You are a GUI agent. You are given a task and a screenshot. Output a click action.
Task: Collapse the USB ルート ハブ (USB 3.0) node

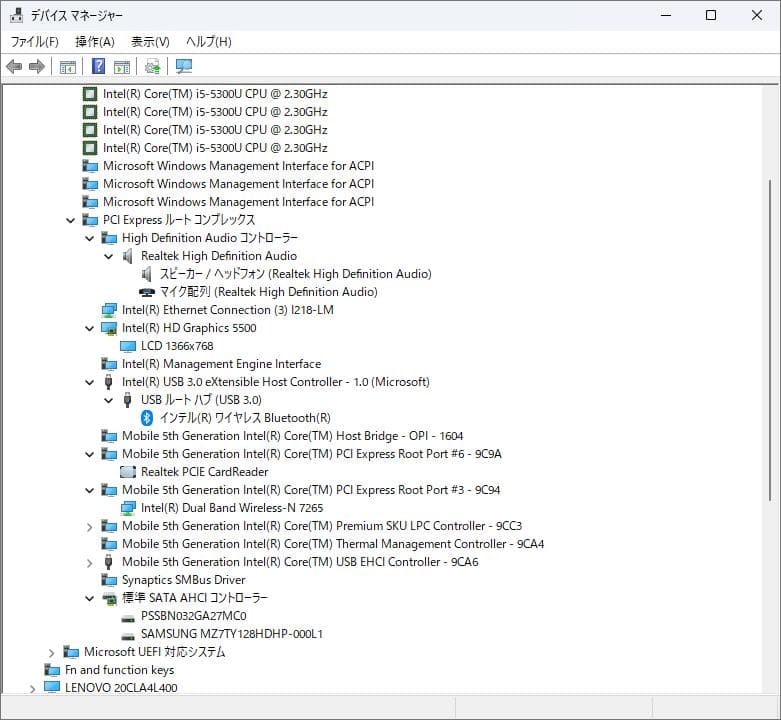109,400
